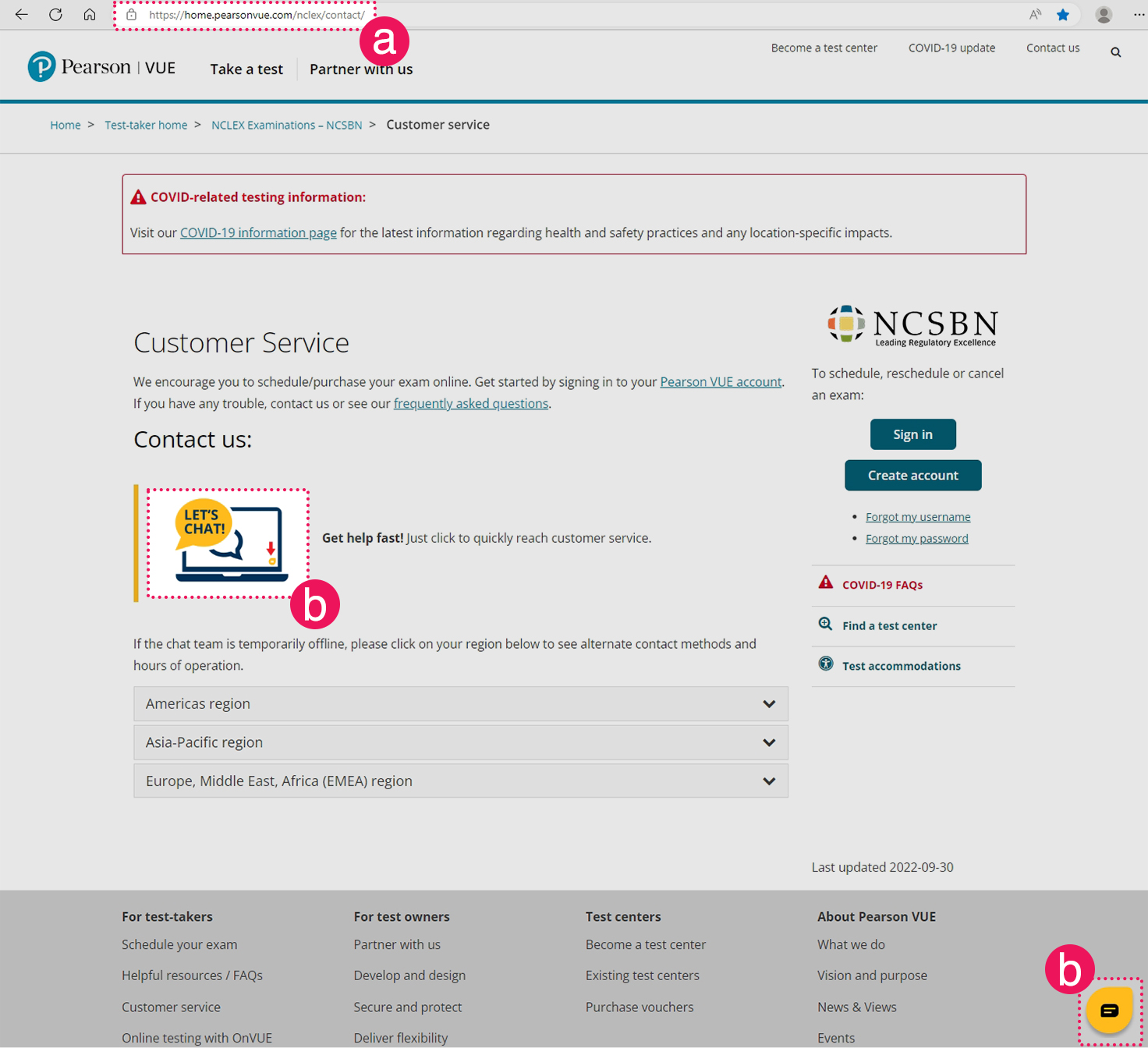Open Deliver flexibility footer link
The image size is (1148, 1048).
click(400, 1039)
